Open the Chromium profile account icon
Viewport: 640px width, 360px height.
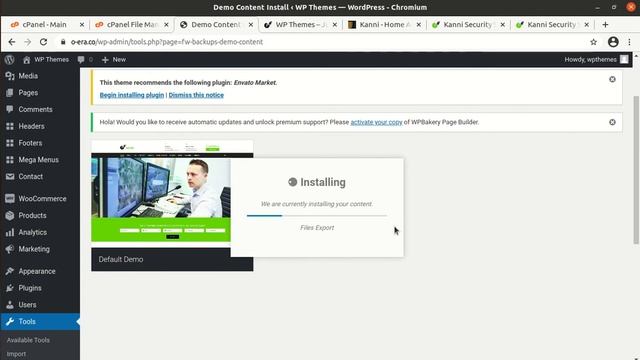[x=613, y=42]
